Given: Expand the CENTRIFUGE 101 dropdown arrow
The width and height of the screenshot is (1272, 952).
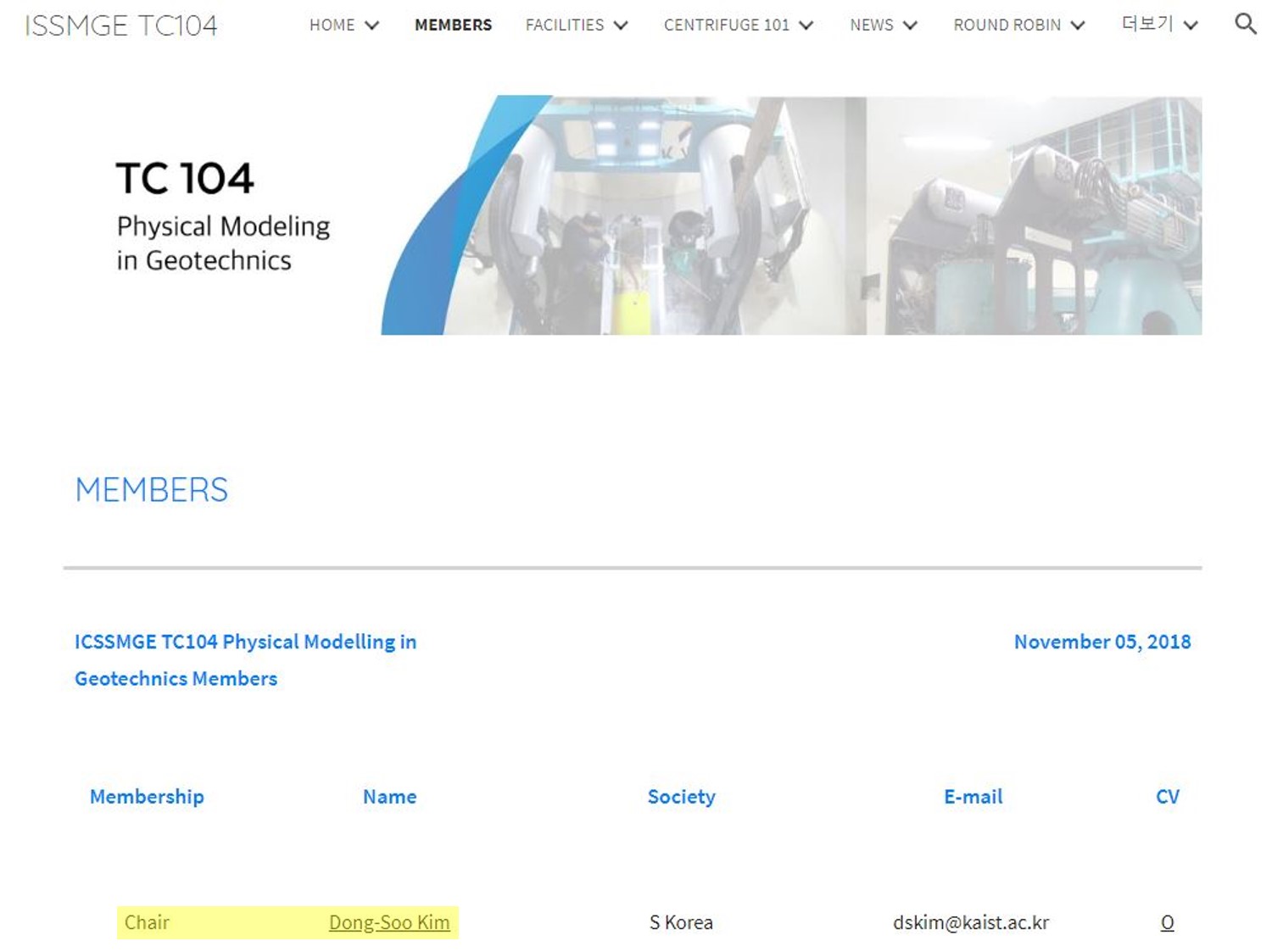Looking at the screenshot, I should tap(806, 25).
